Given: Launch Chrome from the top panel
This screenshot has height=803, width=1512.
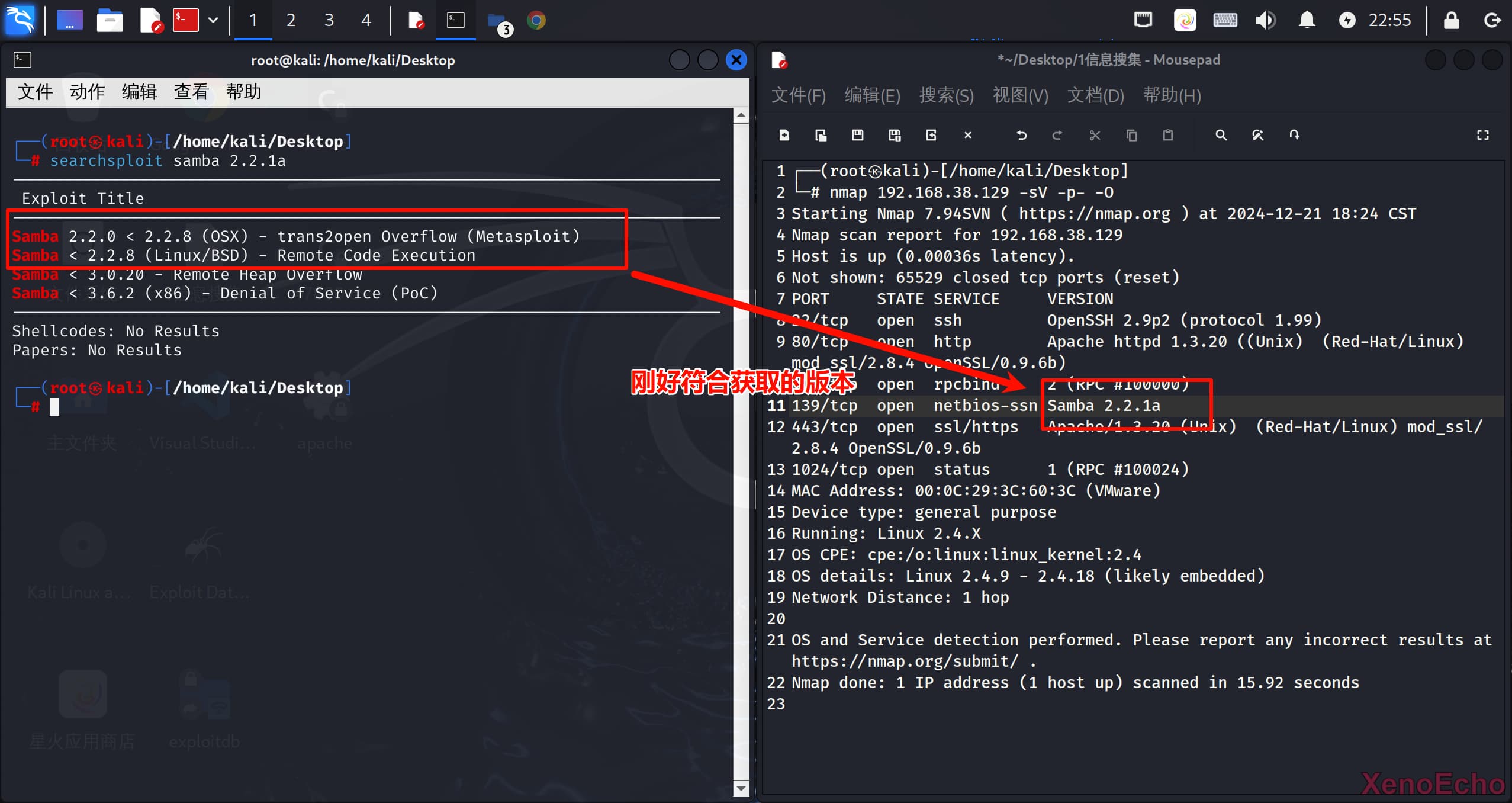Looking at the screenshot, I should [536, 21].
